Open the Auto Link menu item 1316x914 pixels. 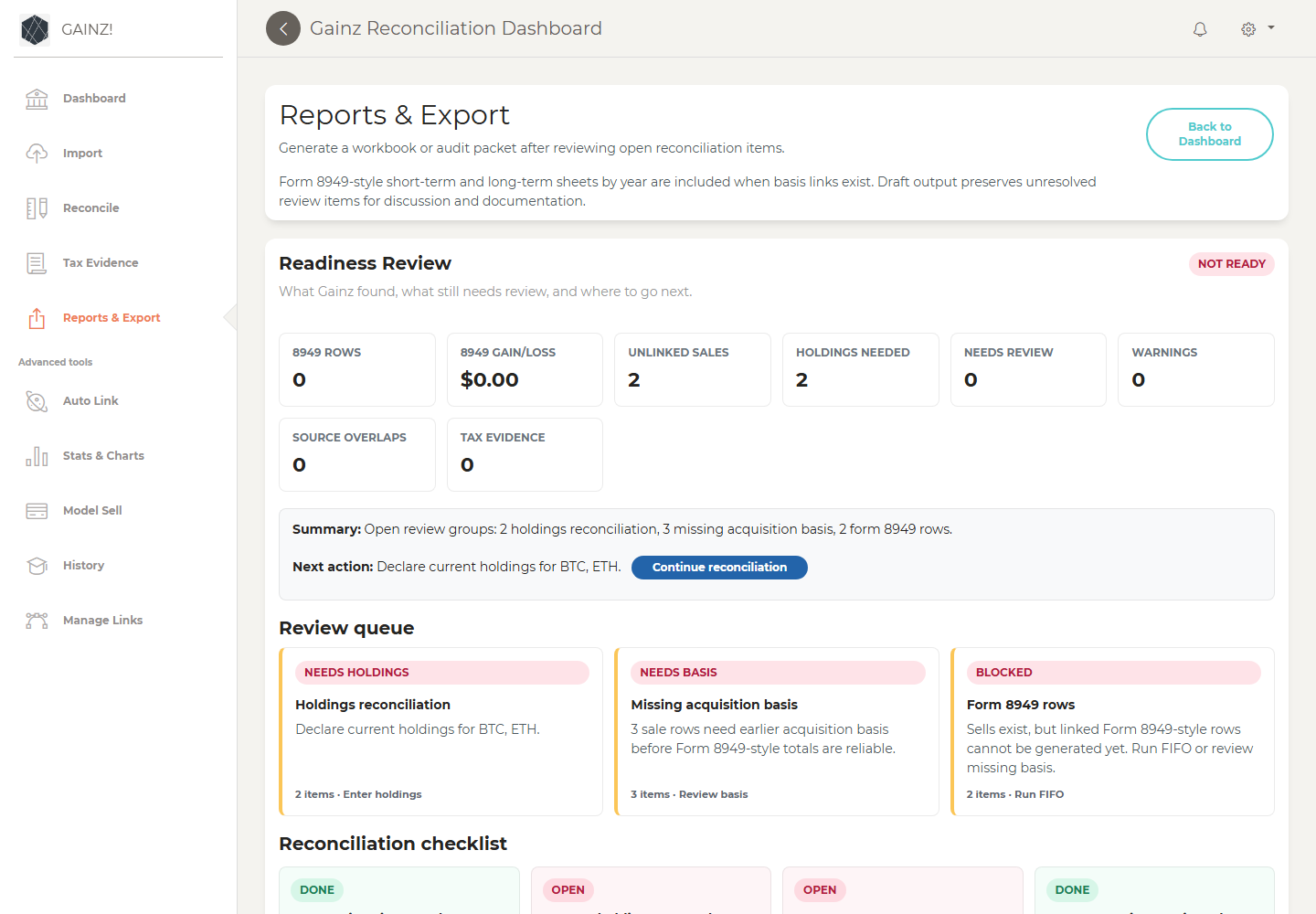tap(90, 401)
